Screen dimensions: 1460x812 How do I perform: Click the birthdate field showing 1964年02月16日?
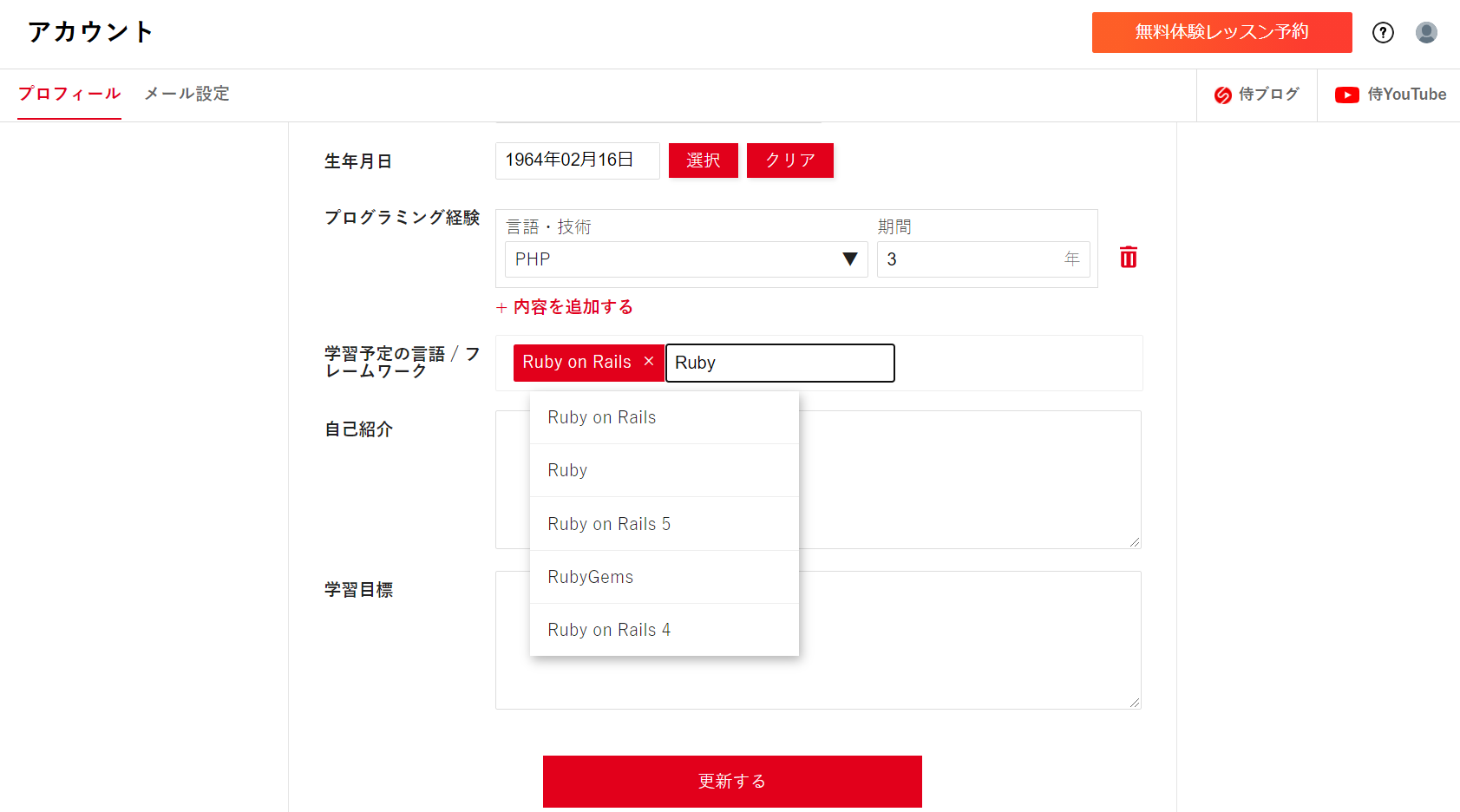(x=577, y=160)
